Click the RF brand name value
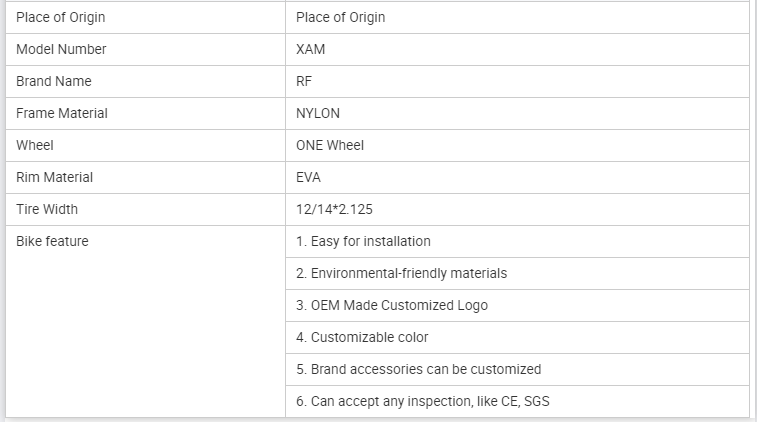The height and width of the screenshot is (422, 757). (x=304, y=81)
